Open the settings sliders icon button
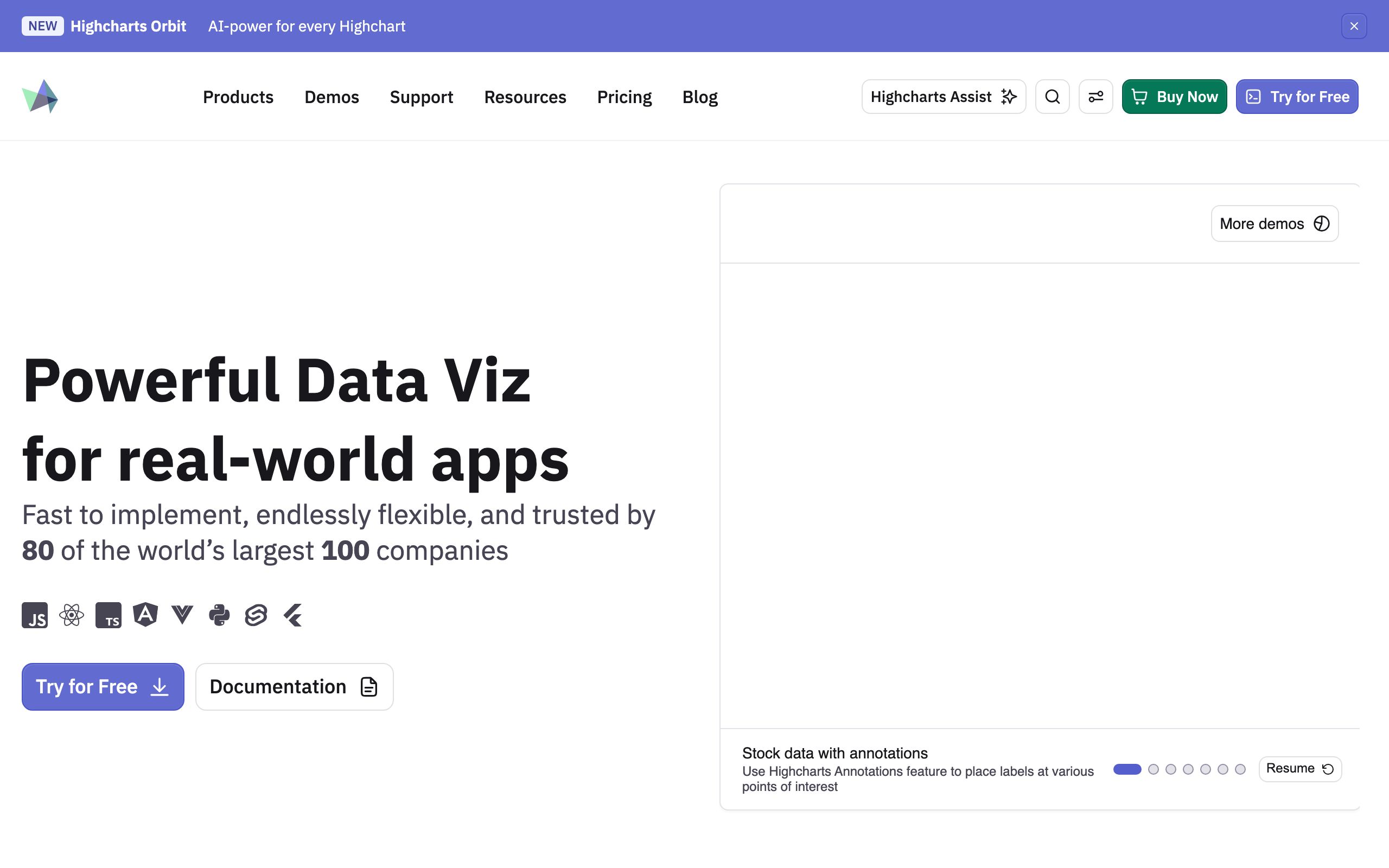 click(x=1095, y=97)
